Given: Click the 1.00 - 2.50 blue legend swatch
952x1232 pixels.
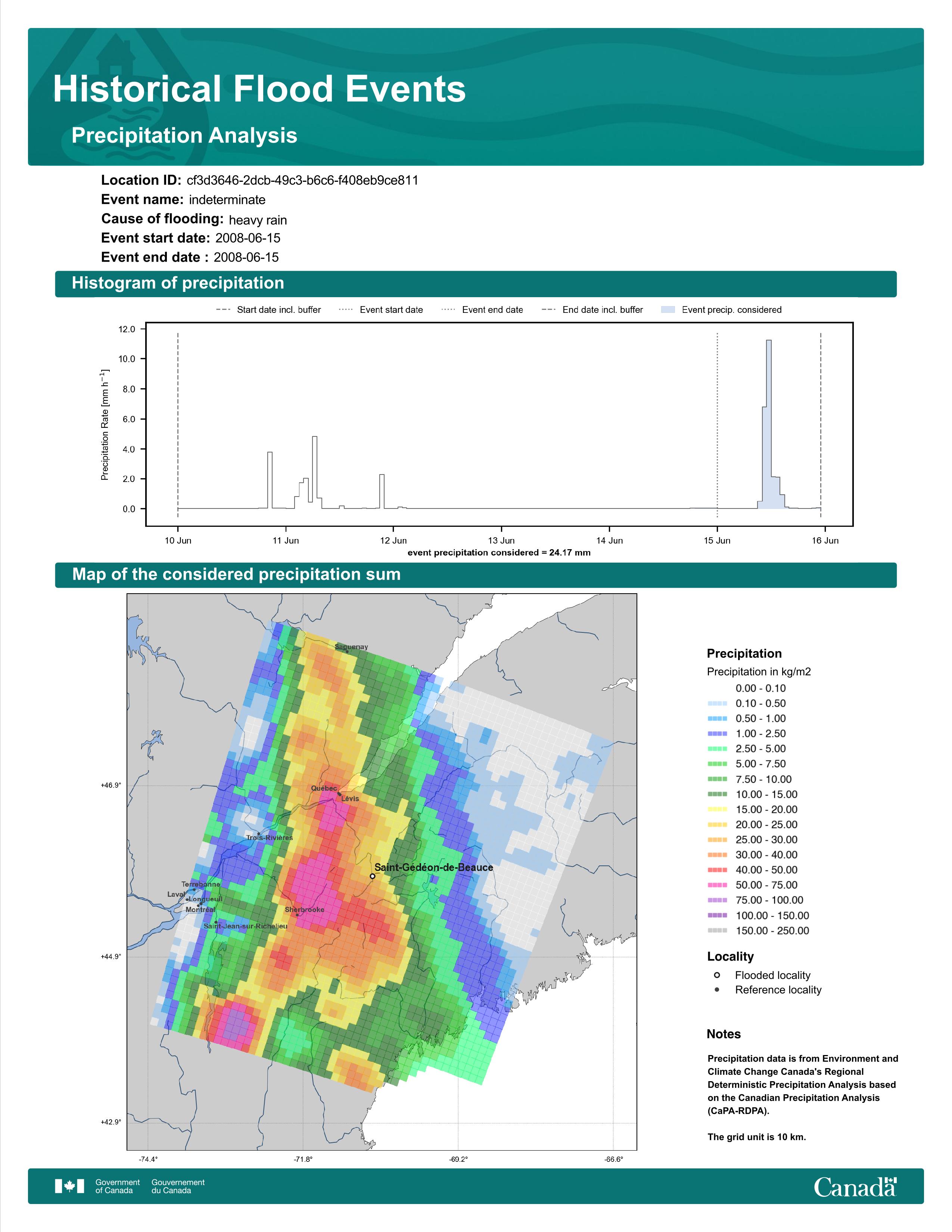Looking at the screenshot, I should (x=717, y=733).
